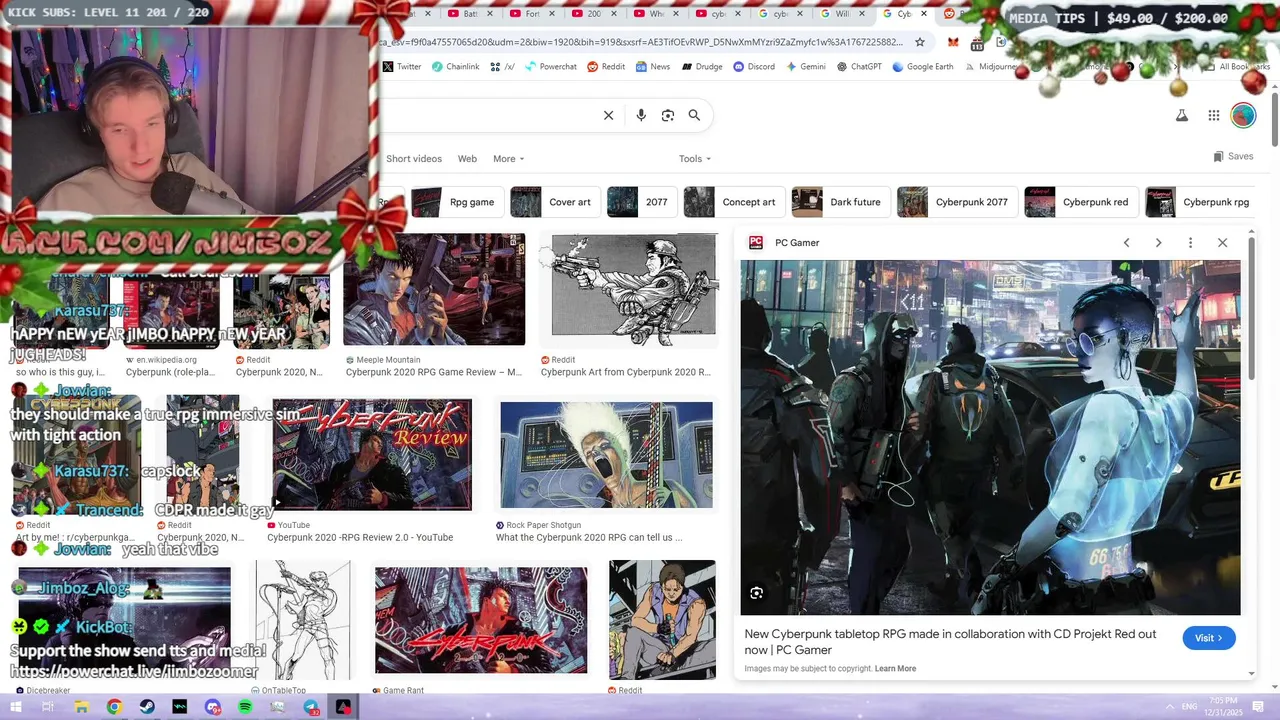
Task: Close the active Cyb browser tab
Action: (923, 14)
